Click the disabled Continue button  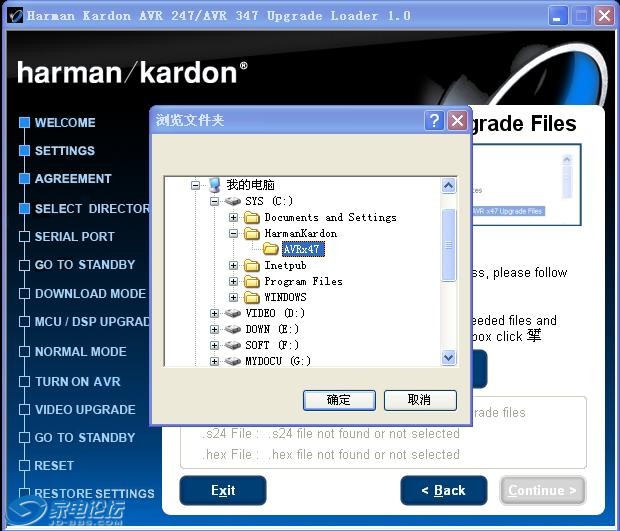click(542, 490)
